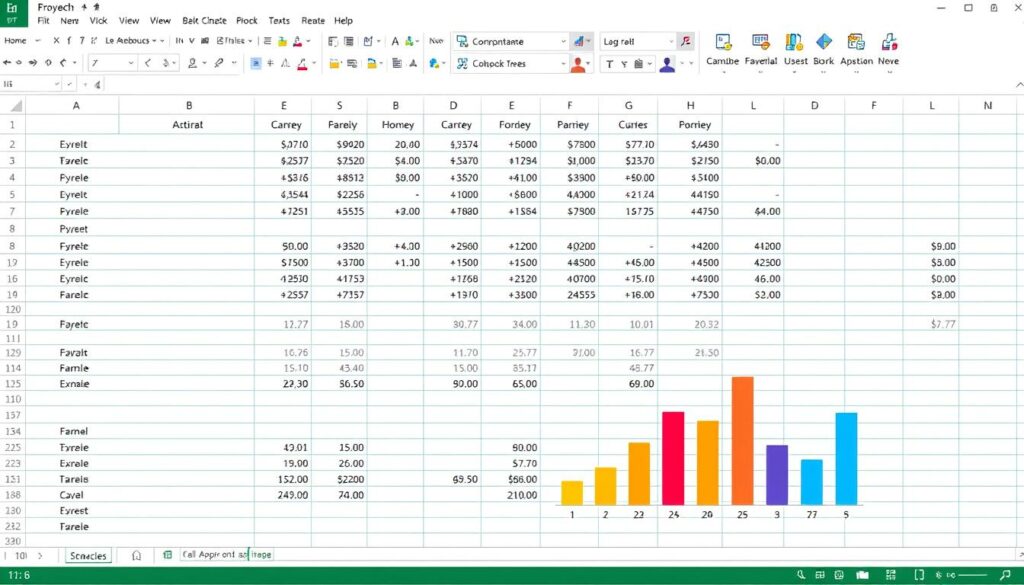
Task: Click the blue and yellow shape icon
Action: coord(434,63)
